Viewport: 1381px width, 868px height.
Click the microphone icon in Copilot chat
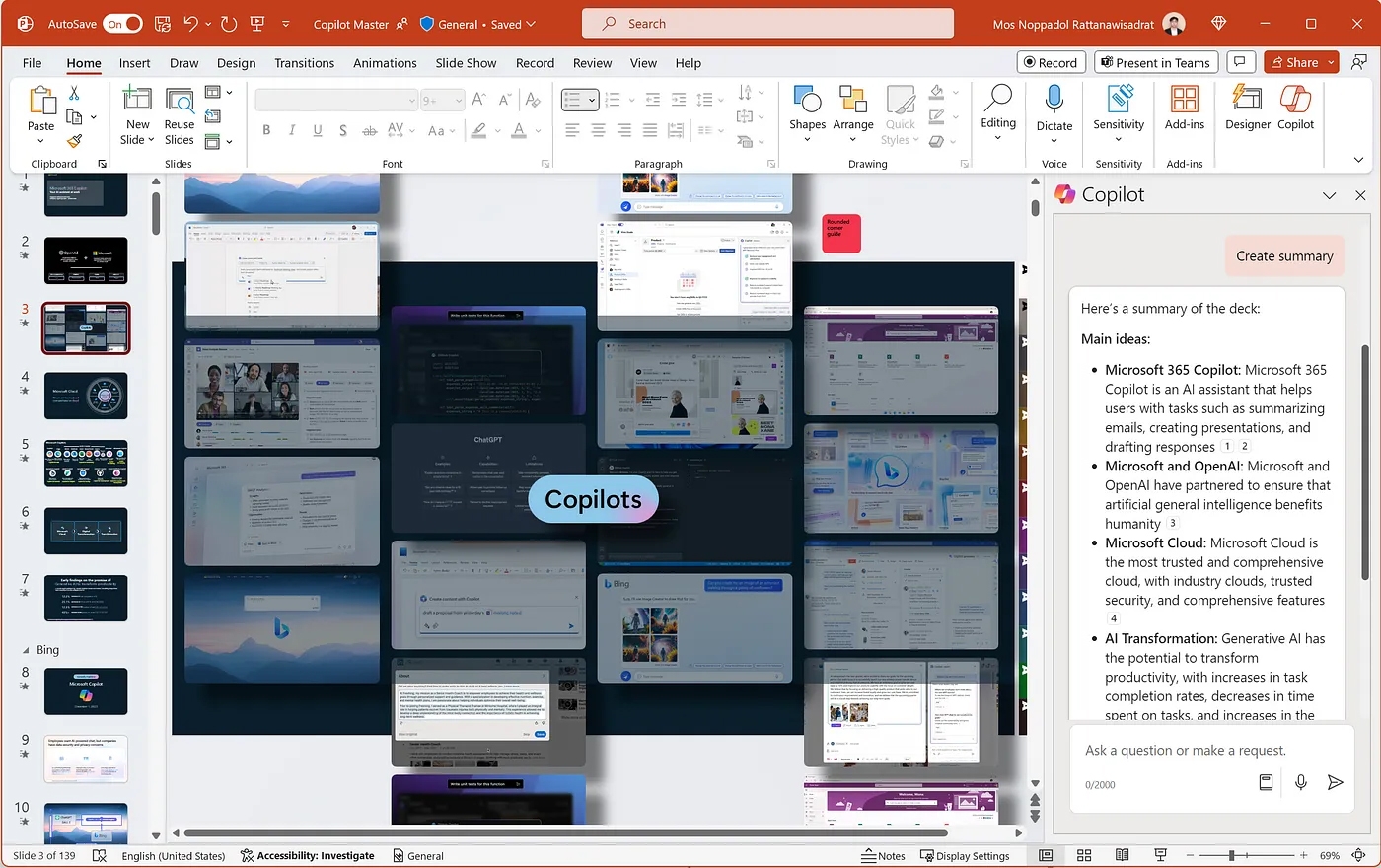point(1301,782)
